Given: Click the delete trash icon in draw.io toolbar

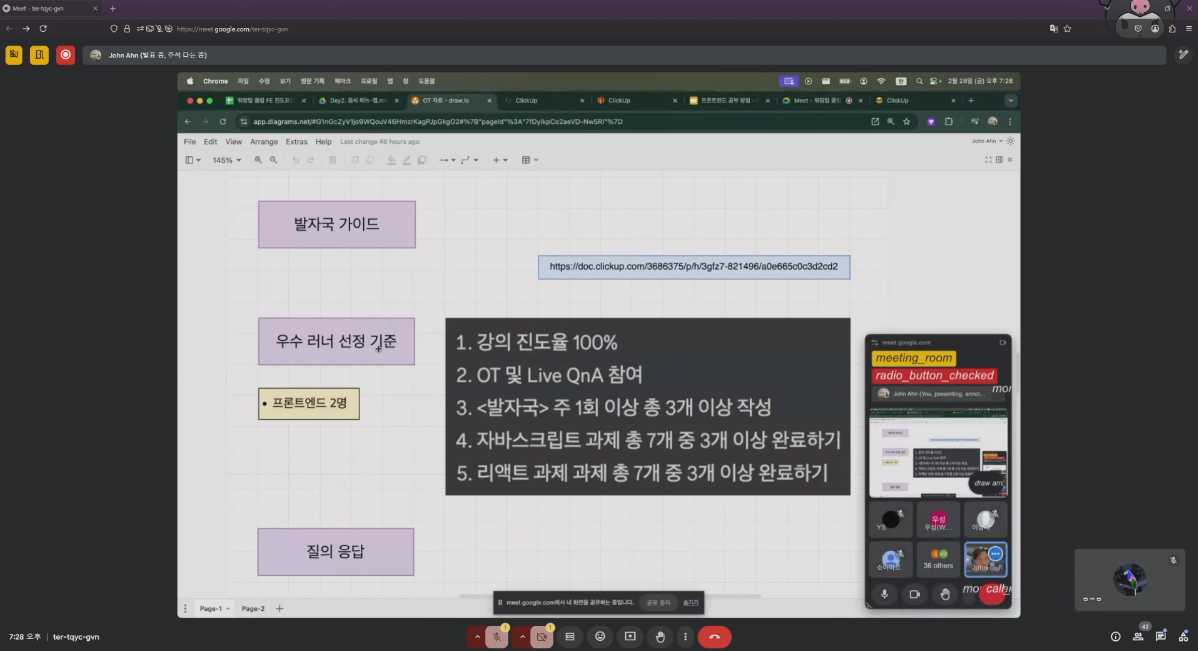Looking at the screenshot, I should [332, 160].
